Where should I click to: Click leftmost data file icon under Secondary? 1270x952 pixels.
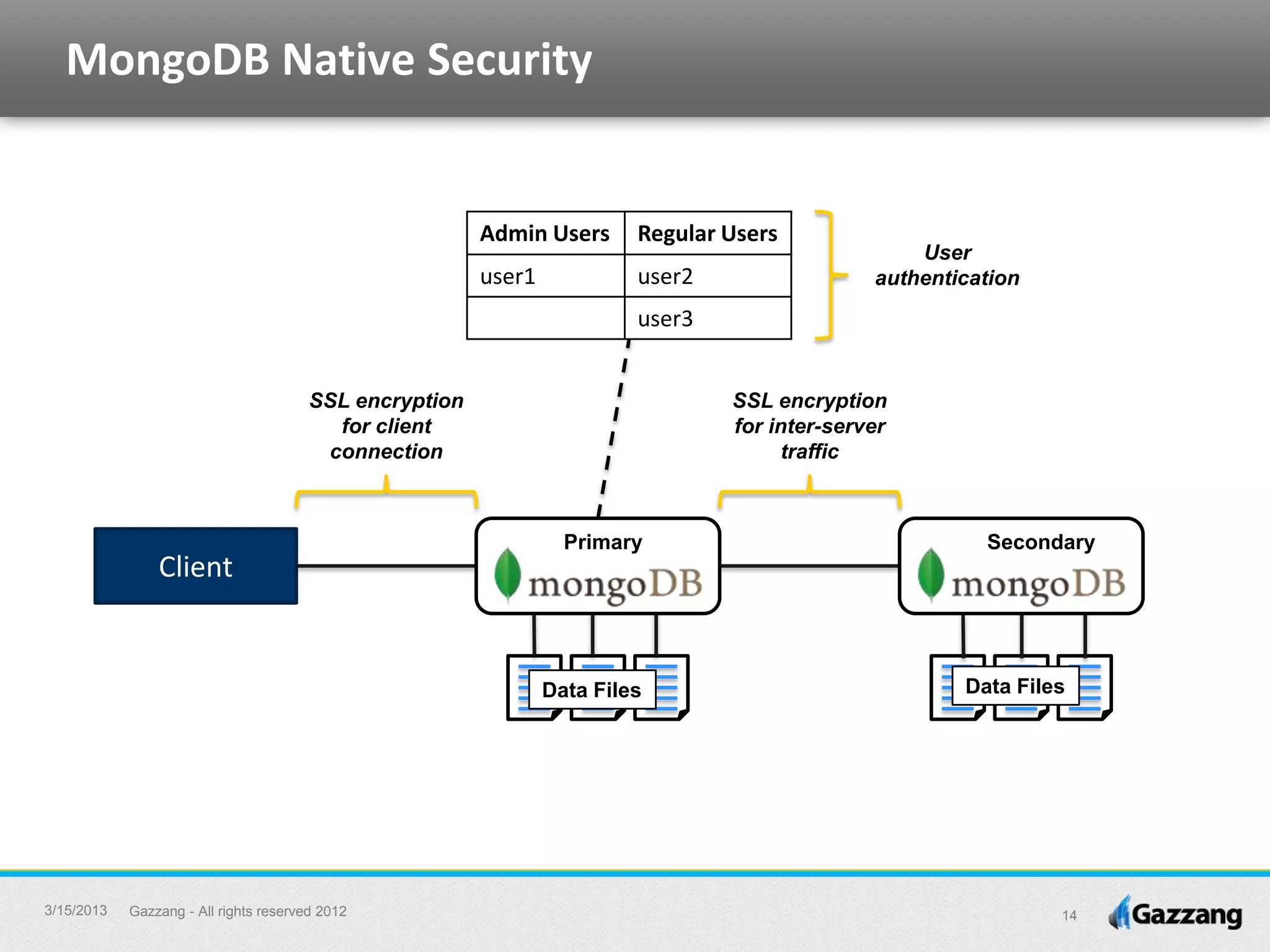coord(958,687)
